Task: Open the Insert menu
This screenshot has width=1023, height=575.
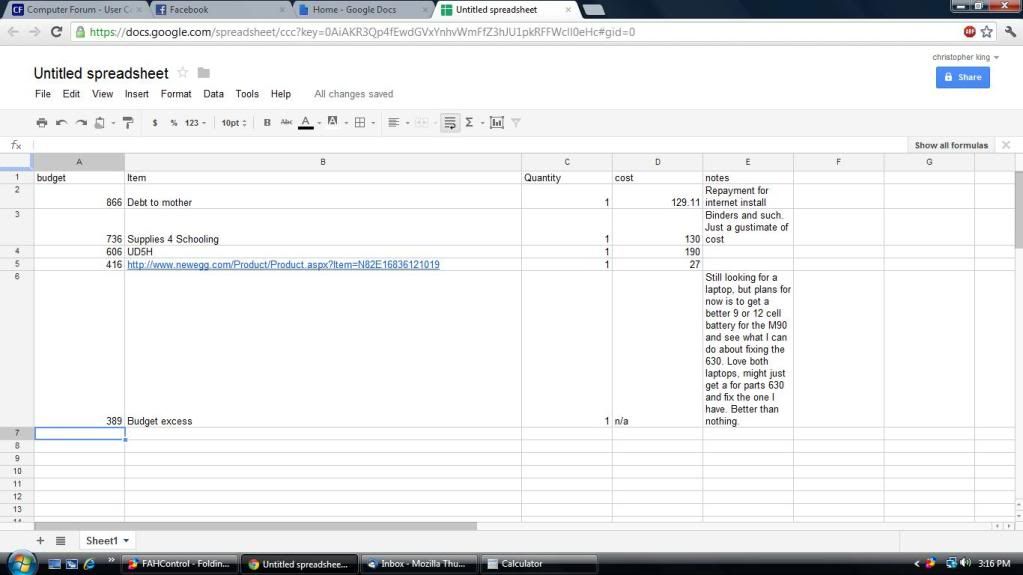Action: click(x=137, y=94)
